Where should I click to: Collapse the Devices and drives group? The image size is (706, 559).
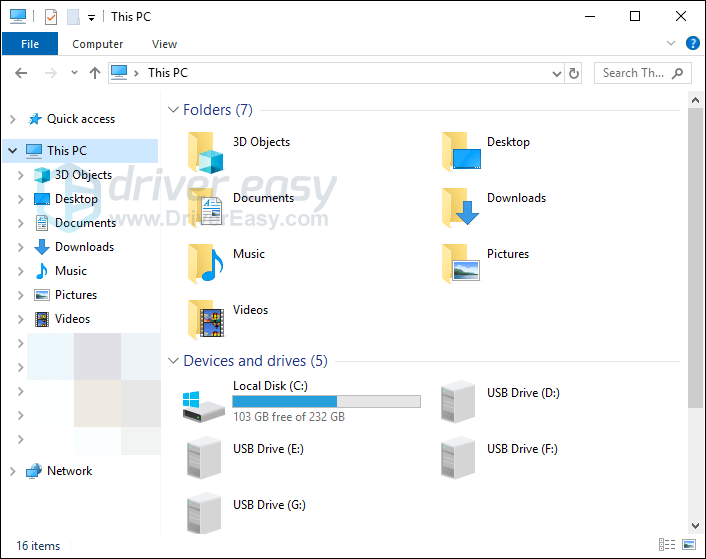pyautogui.click(x=174, y=361)
